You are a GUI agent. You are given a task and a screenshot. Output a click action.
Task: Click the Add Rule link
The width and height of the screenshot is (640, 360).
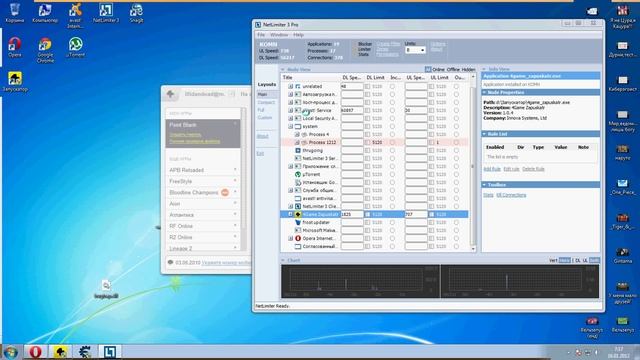click(x=492, y=169)
